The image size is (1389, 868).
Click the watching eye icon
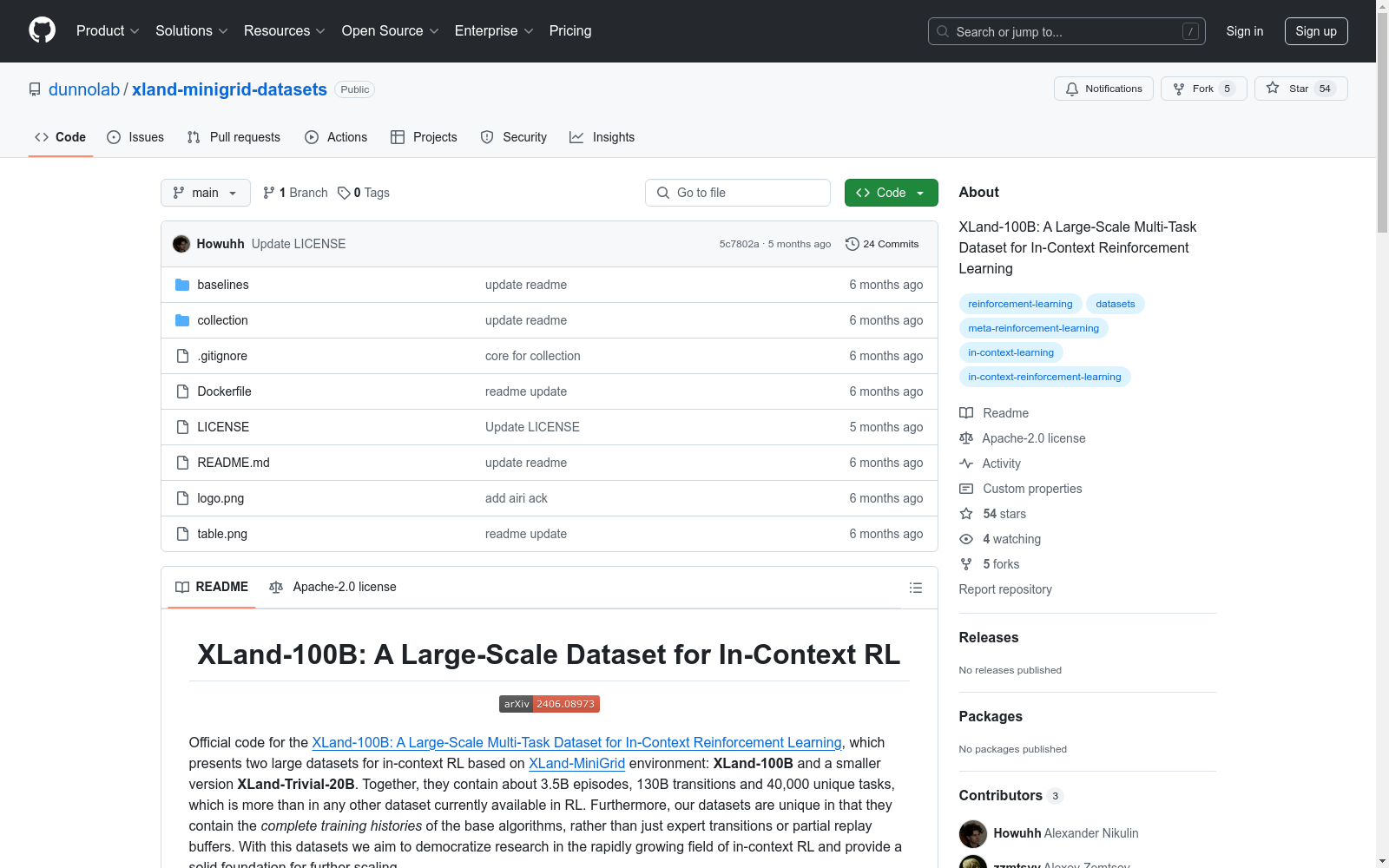tap(966, 539)
